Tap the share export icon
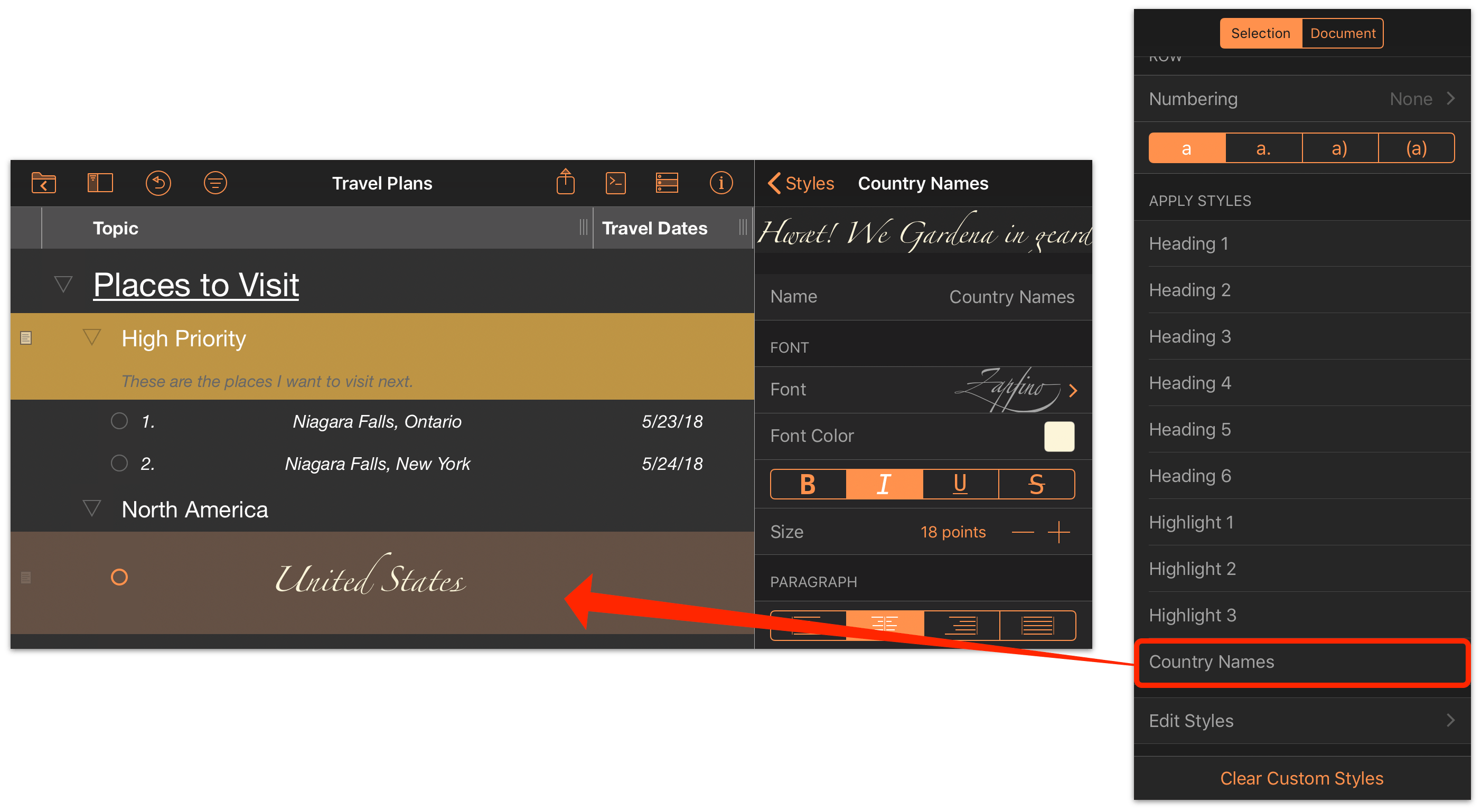The height and width of the screenshot is (812, 1481). pyautogui.click(x=566, y=182)
